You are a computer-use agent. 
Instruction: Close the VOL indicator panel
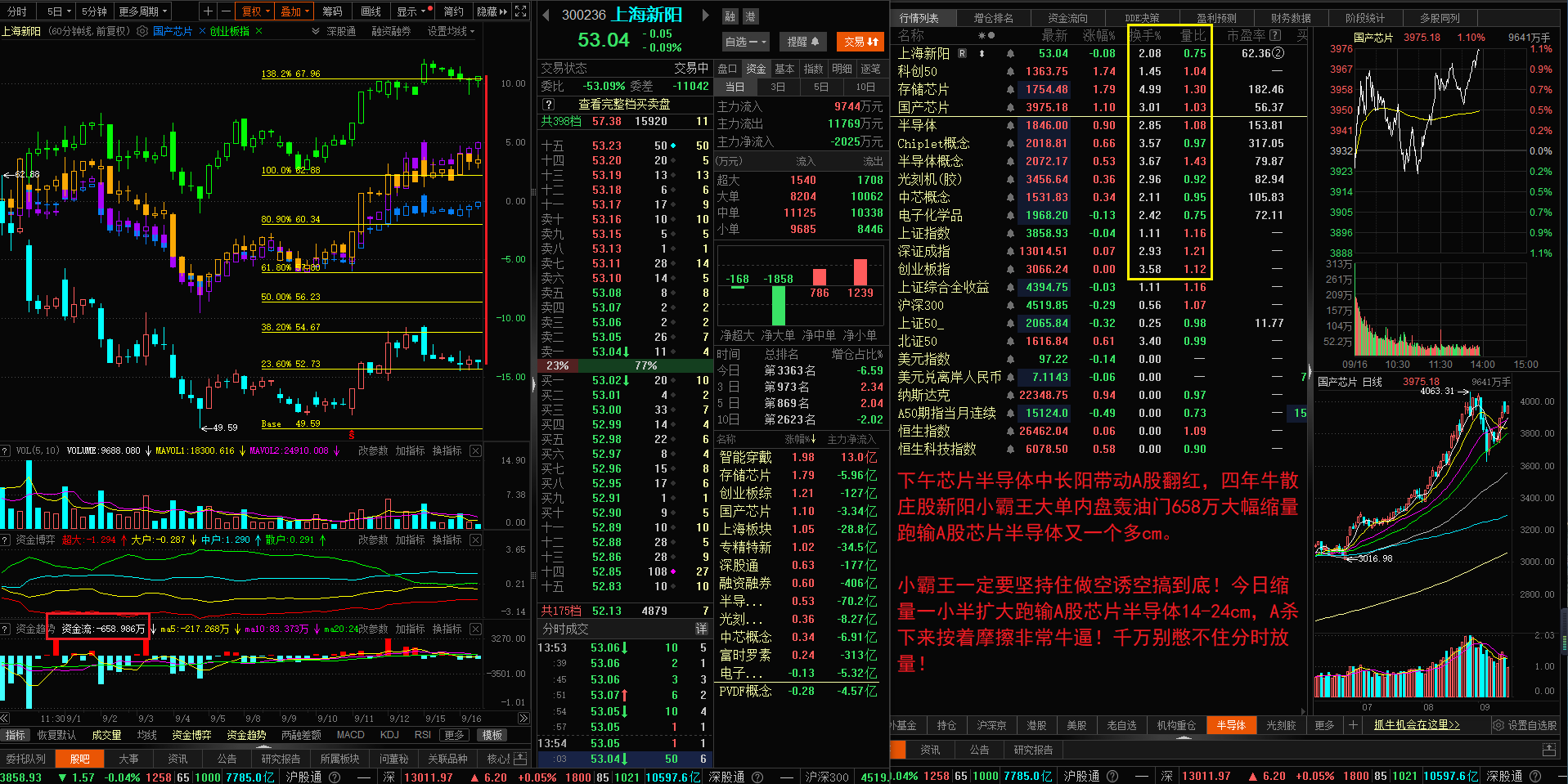(475, 450)
